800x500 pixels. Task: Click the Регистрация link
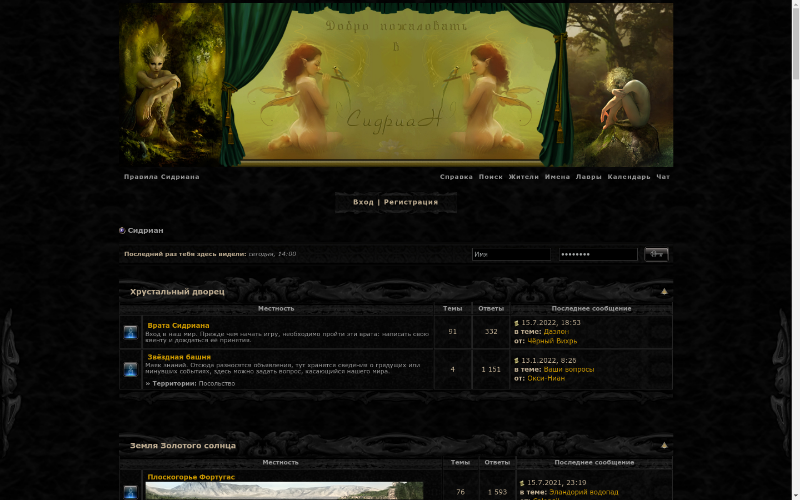411,202
